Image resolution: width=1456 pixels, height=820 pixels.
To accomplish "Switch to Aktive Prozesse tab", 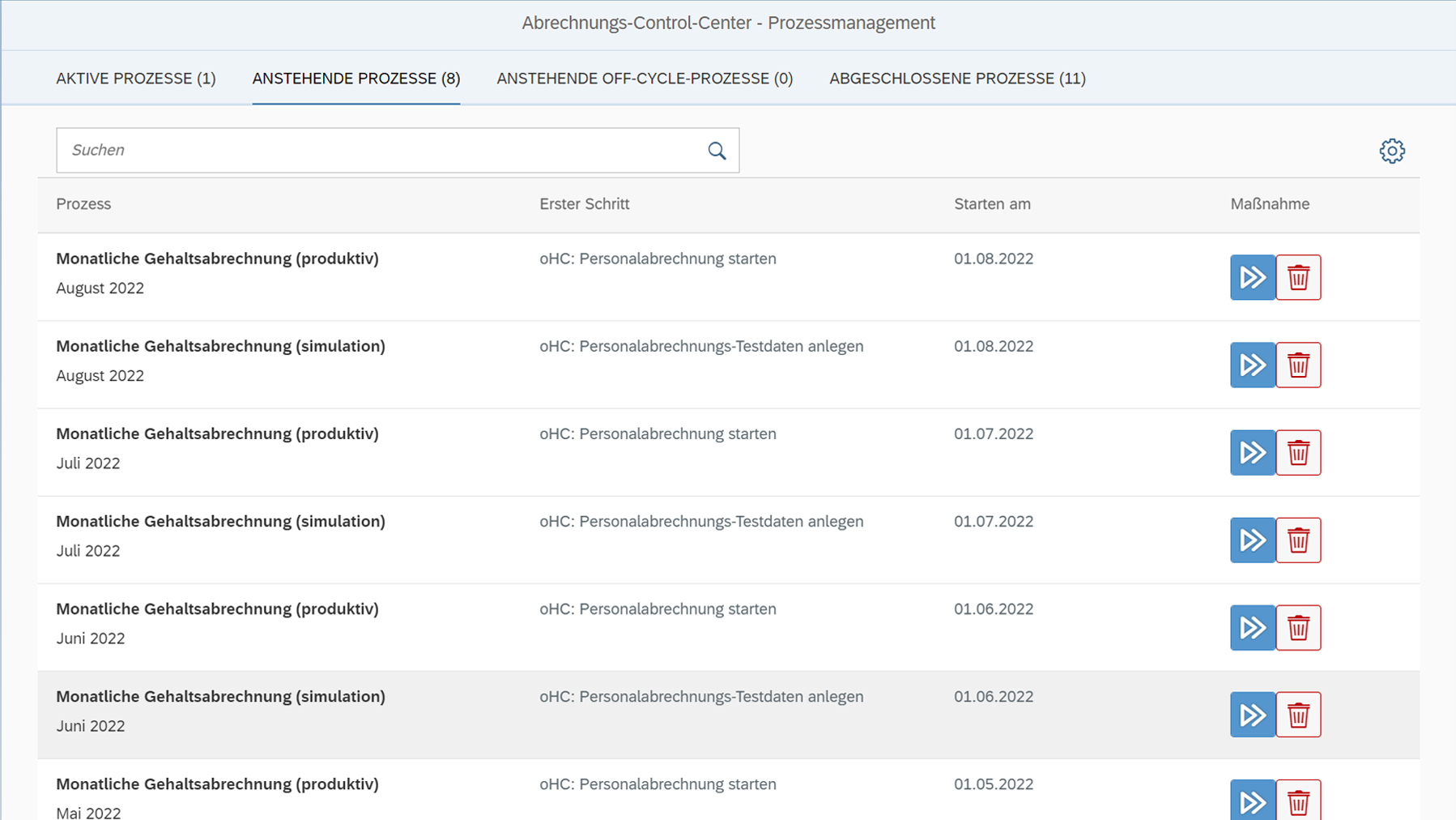I will point(136,79).
